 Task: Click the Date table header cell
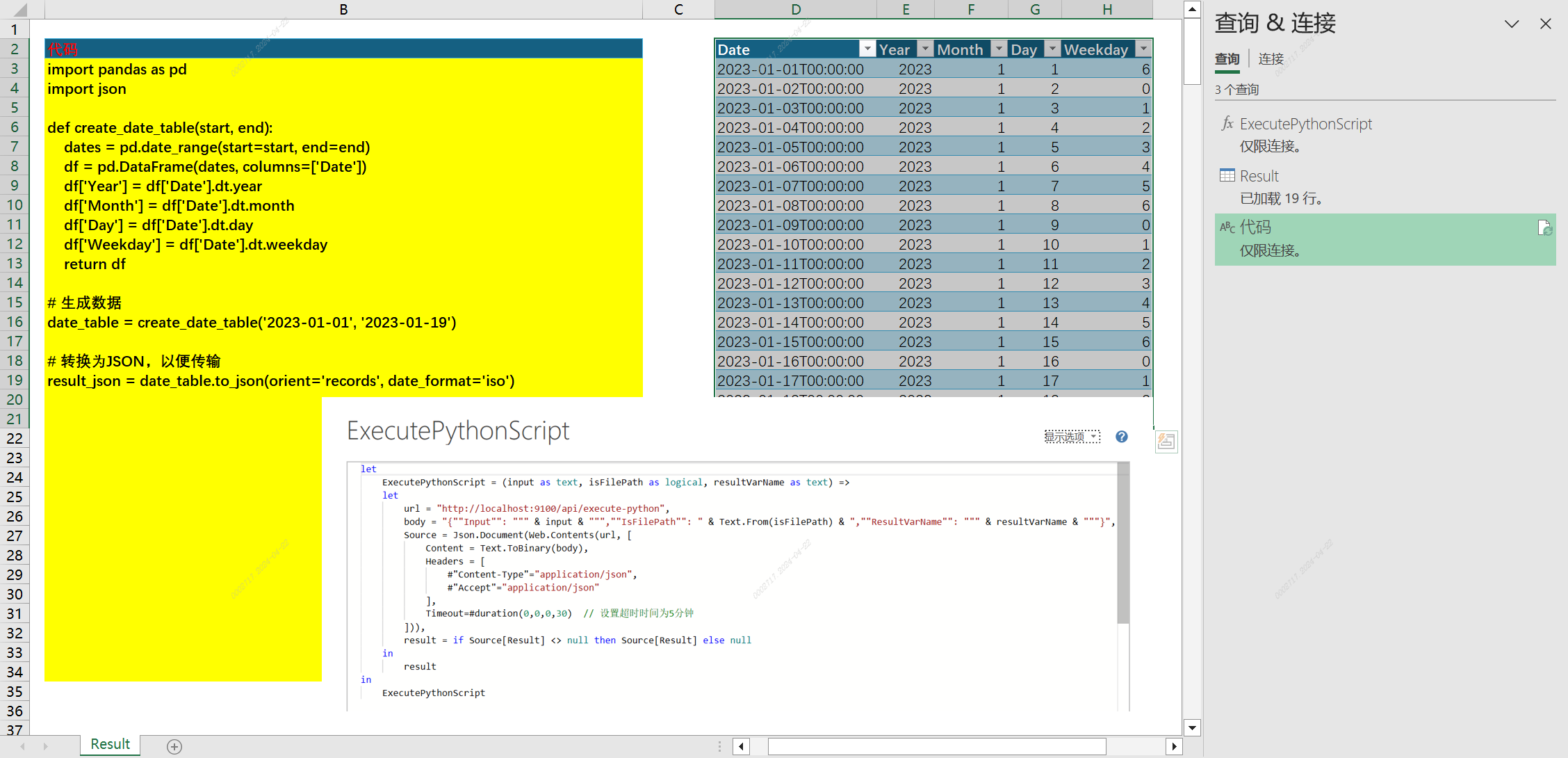coord(796,49)
